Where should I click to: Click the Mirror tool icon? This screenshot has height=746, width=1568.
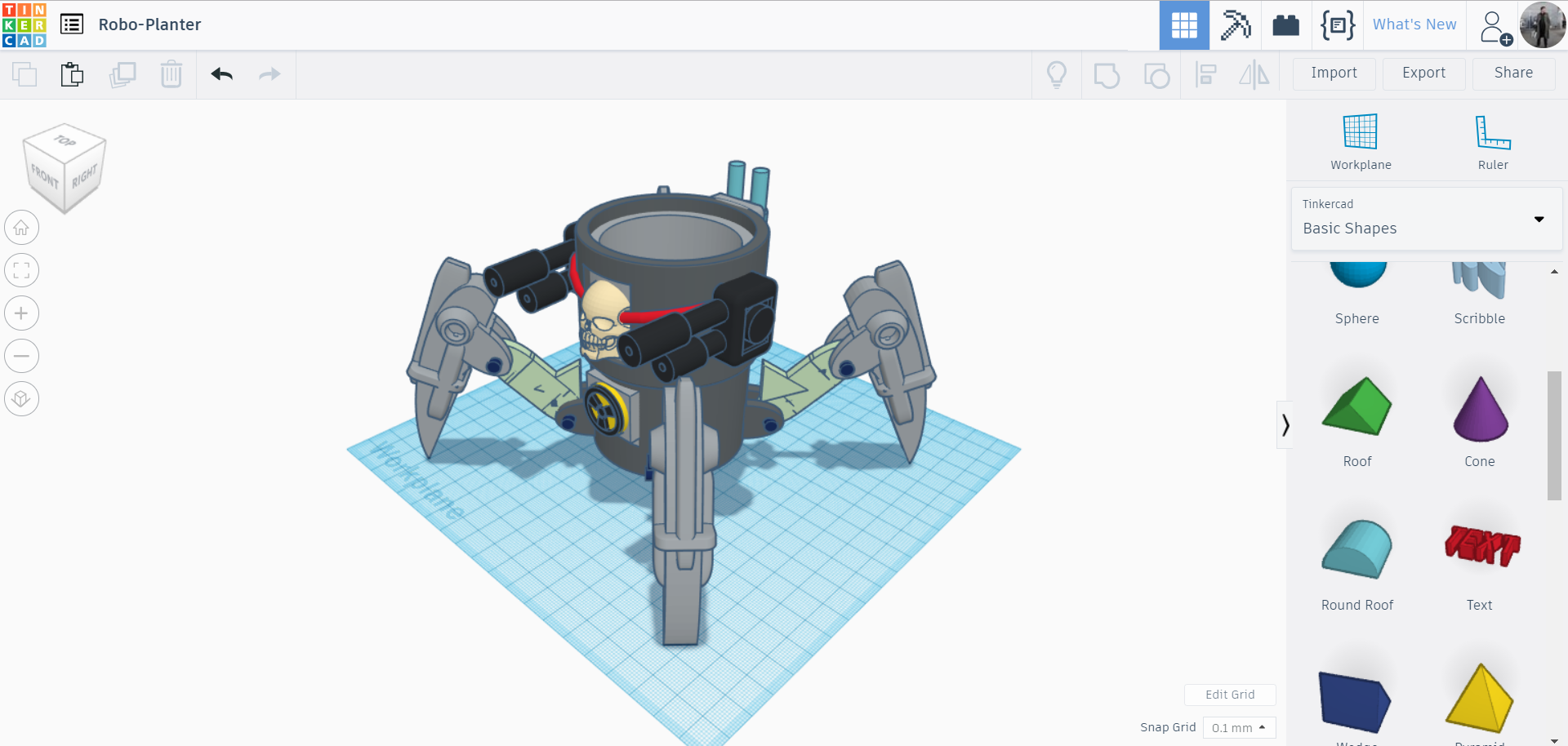(x=1254, y=75)
